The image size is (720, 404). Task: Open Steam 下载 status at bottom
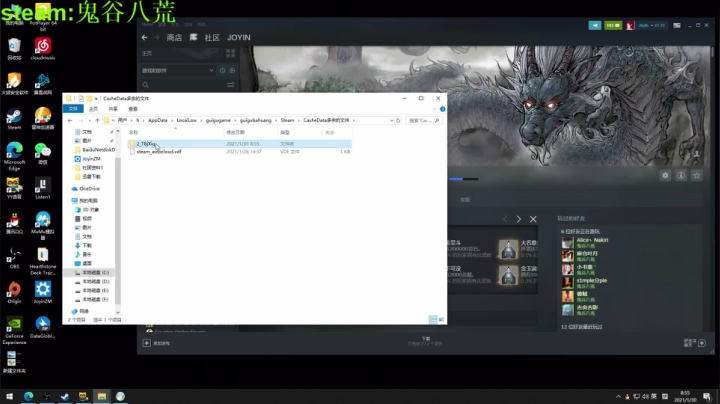coord(425,341)
